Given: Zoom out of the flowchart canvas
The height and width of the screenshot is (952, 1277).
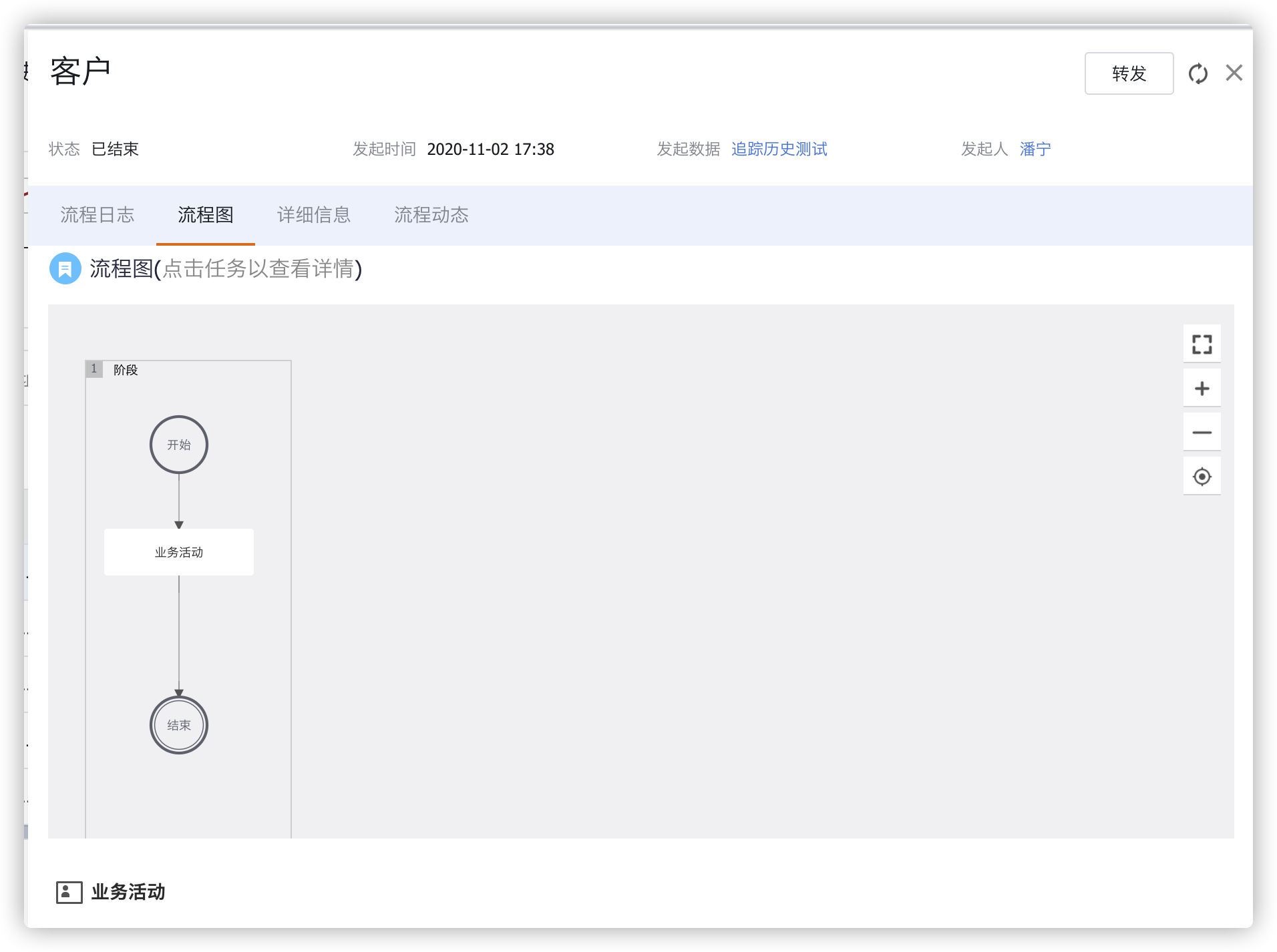Looking at the screenshot, I should coord(1202,433).
